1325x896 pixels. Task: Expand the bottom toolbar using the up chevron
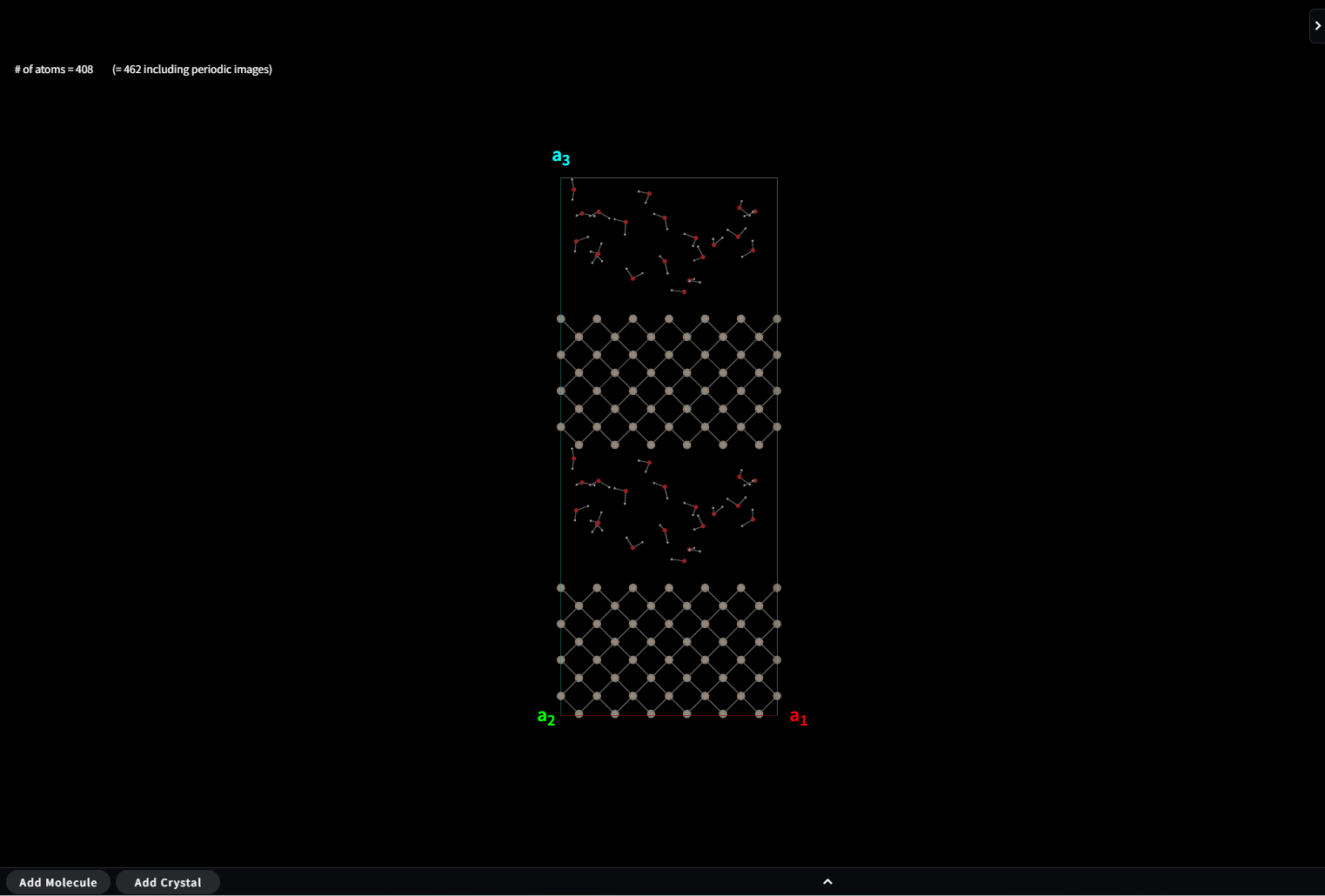click(827, 881)
